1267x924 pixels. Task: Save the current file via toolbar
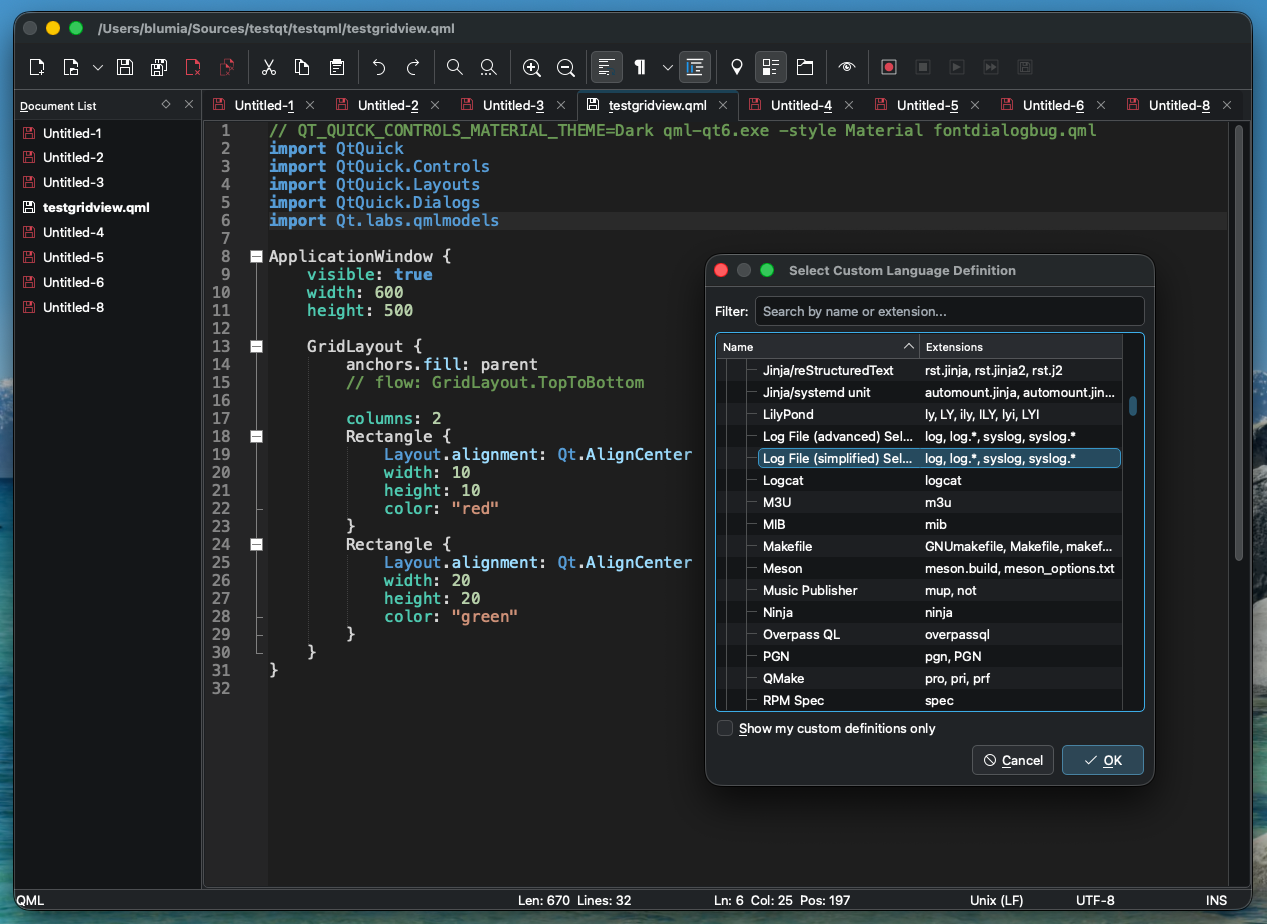tap(125, 67)
